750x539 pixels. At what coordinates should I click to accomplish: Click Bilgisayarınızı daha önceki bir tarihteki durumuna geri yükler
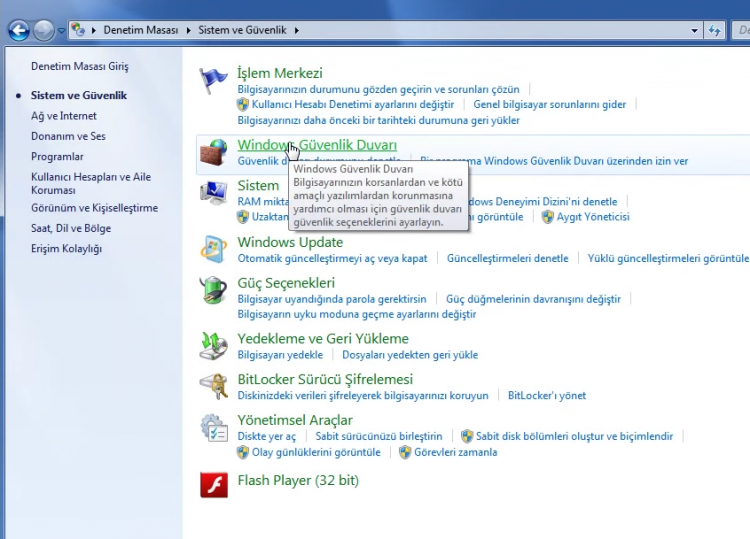tap(378, 120)
